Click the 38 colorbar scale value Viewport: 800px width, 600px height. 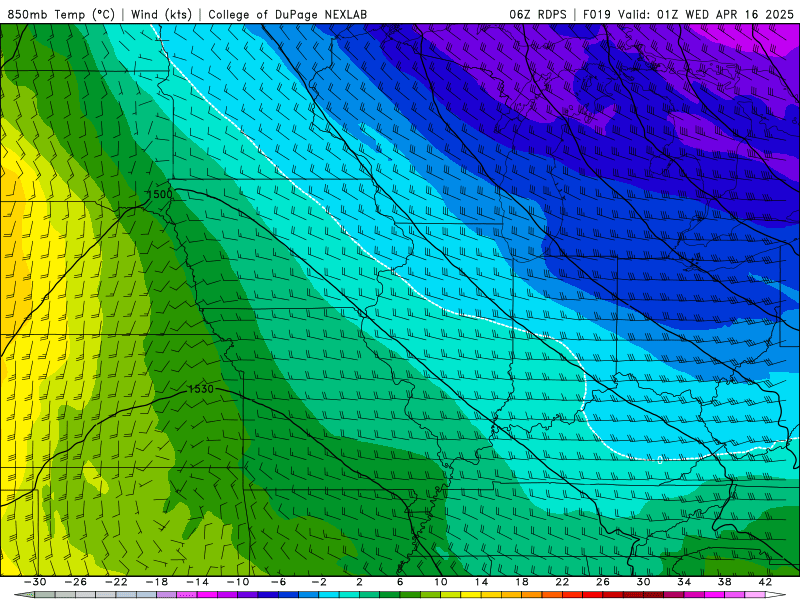pos(724,582)
